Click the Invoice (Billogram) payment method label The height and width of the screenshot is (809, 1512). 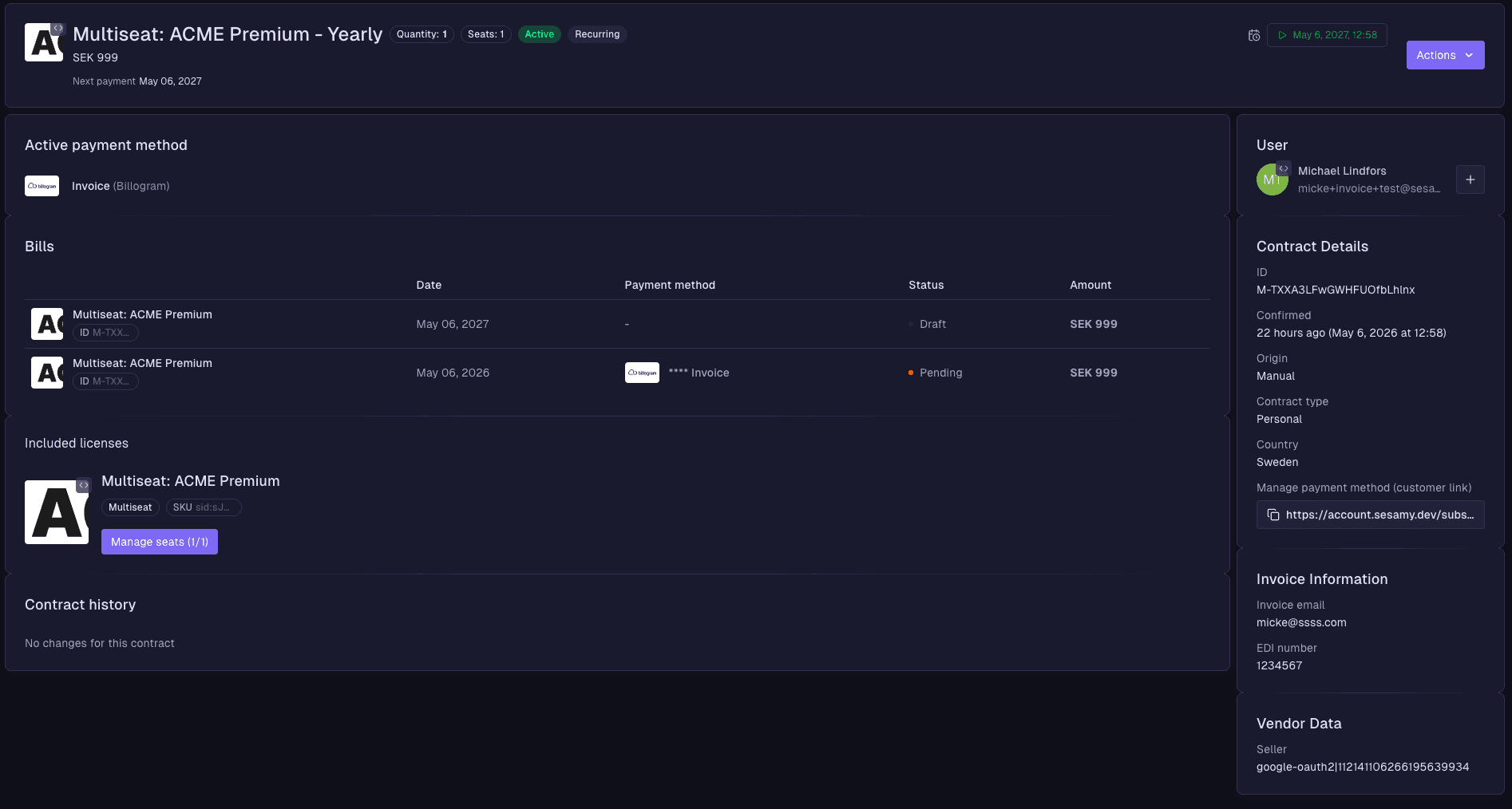[121, 186]
